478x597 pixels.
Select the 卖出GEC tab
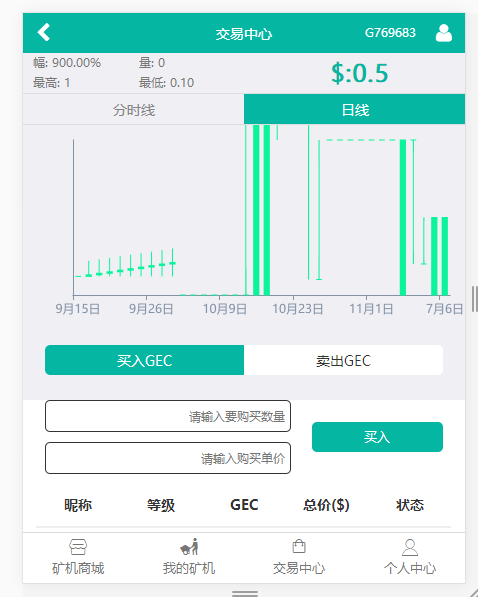[343, 360]
